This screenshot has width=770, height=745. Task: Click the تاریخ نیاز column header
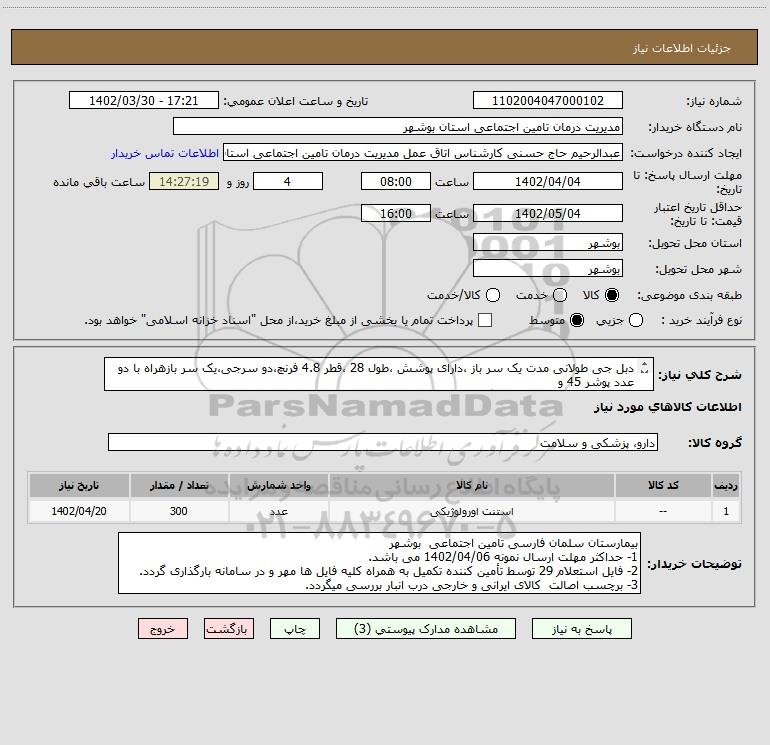[x=79, y=485]
